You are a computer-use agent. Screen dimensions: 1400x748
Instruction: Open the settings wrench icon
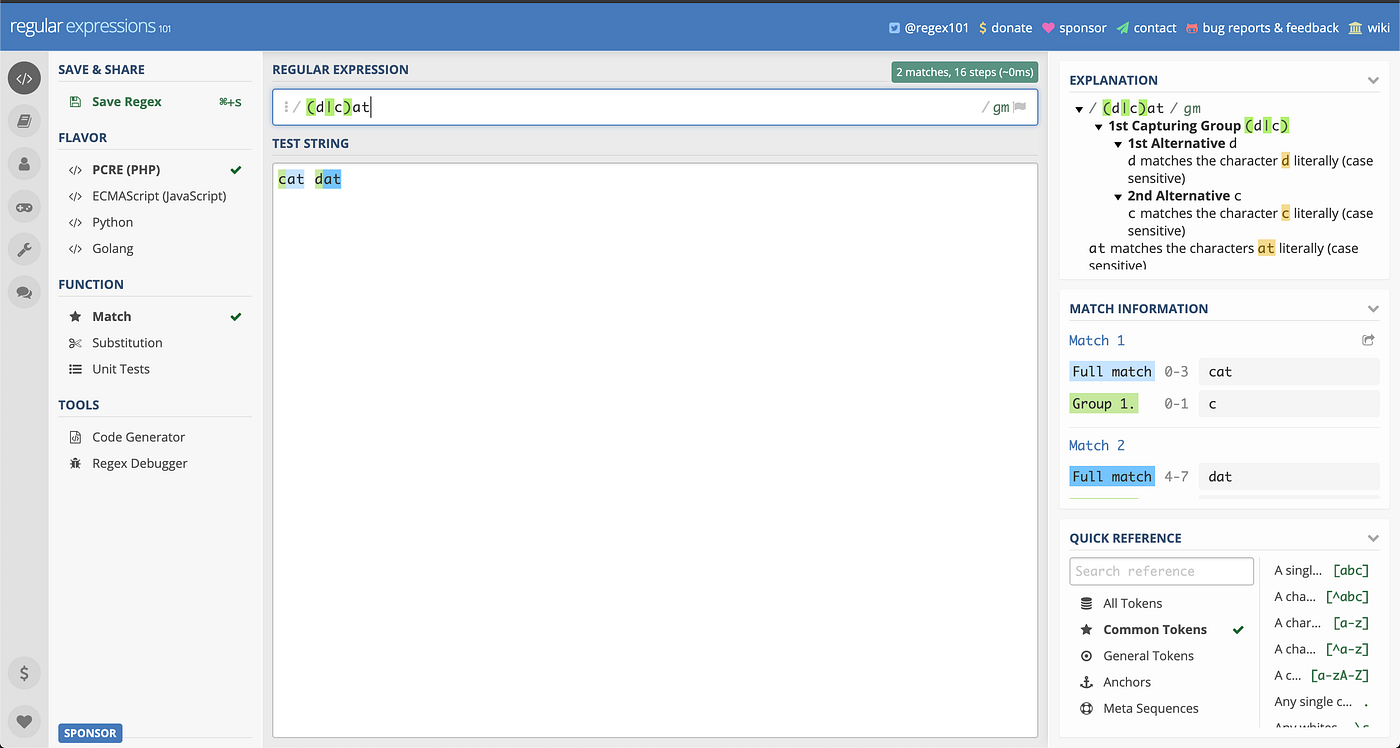(24, 249)
